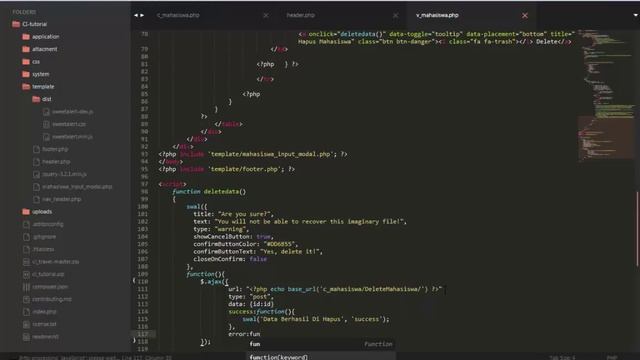Open sweetalert.css file in sidebar
This screenshot has width=640, height=360.
click(x=69, y=124)
